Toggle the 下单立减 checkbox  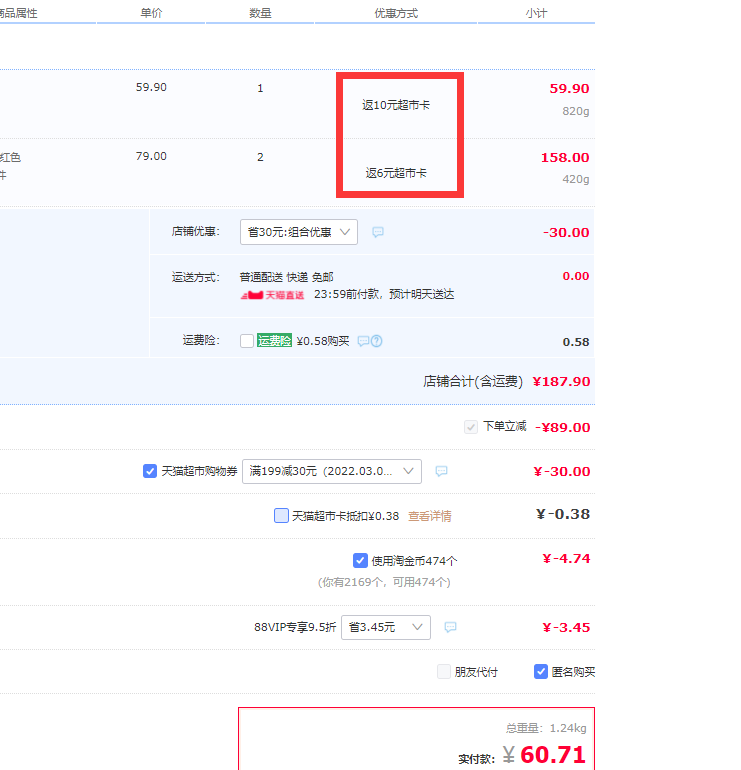(x=471, y=427)
